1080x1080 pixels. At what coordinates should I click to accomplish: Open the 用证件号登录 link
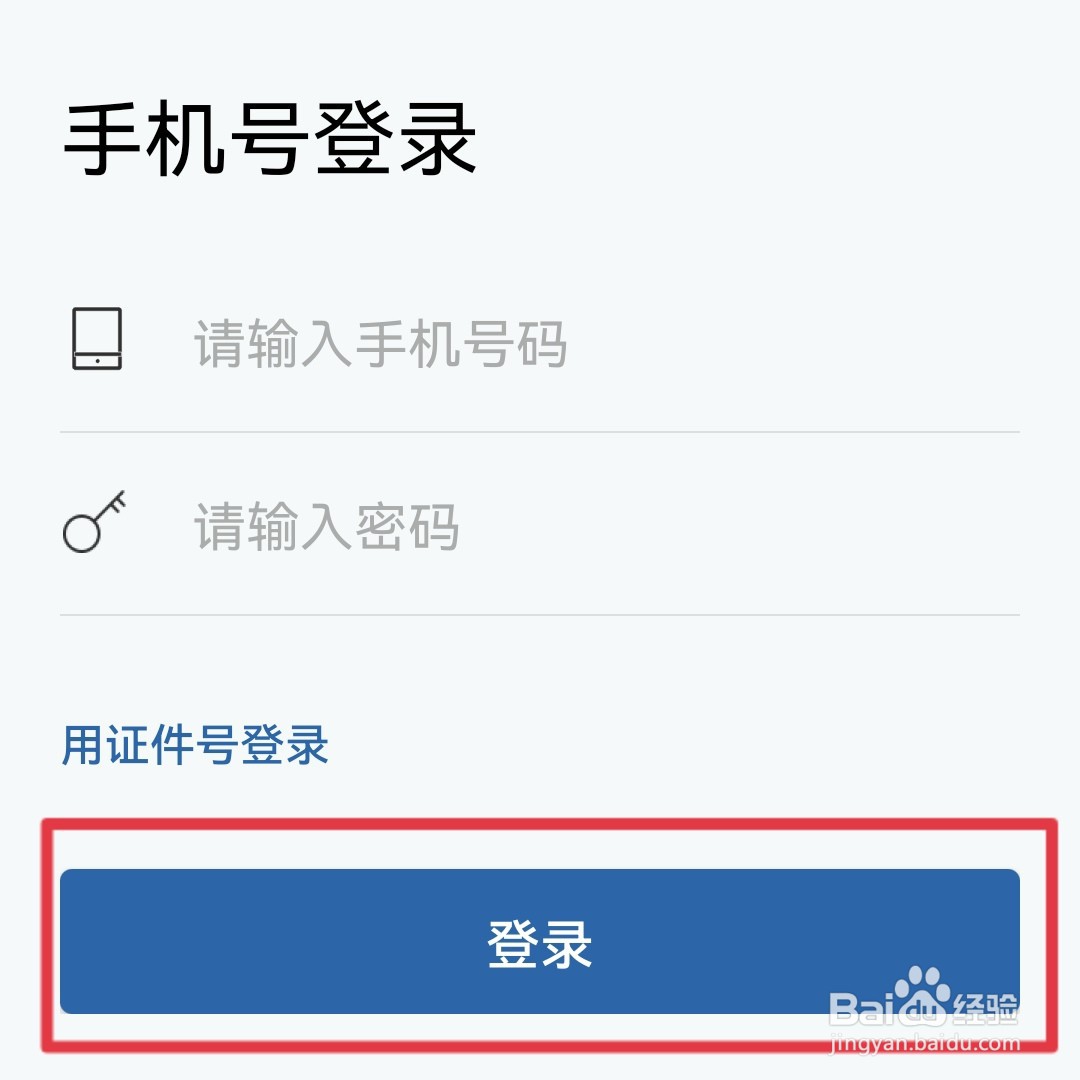pyautogui.click(x=195, y=745)
